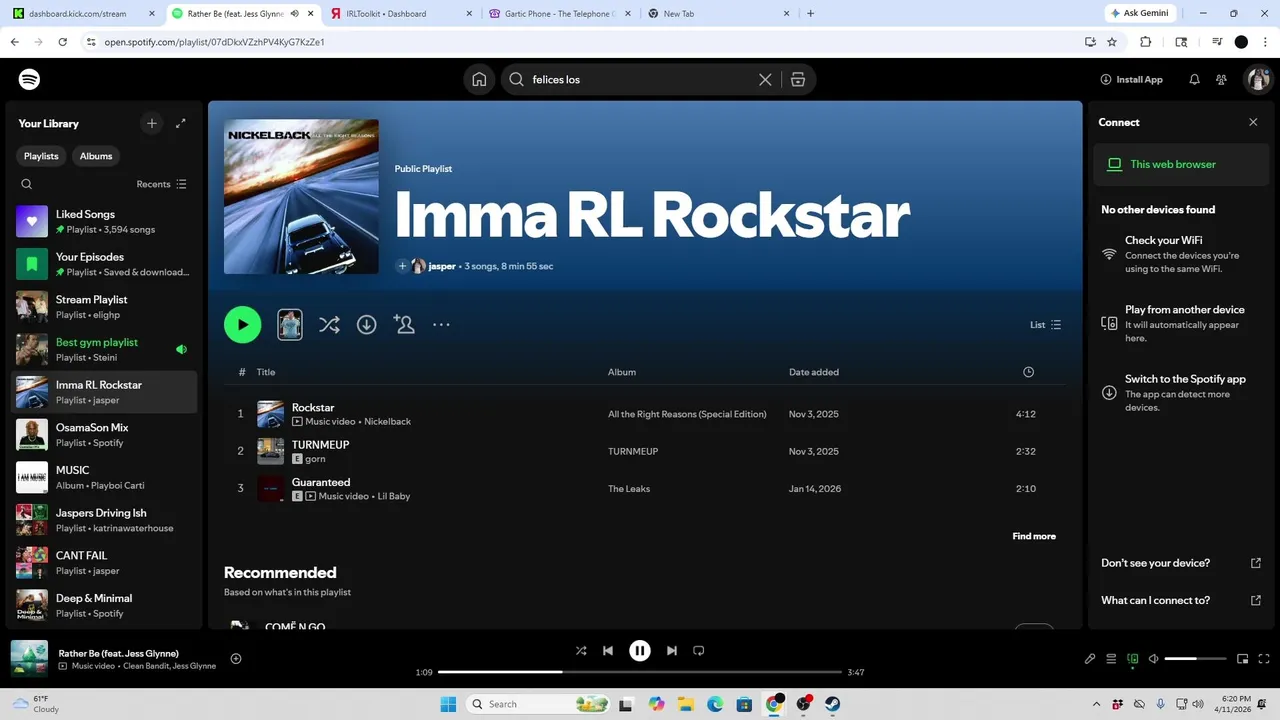1280x720 pixels.
Task: Create a playlist with the plus icon
Action: click(152, 123)
